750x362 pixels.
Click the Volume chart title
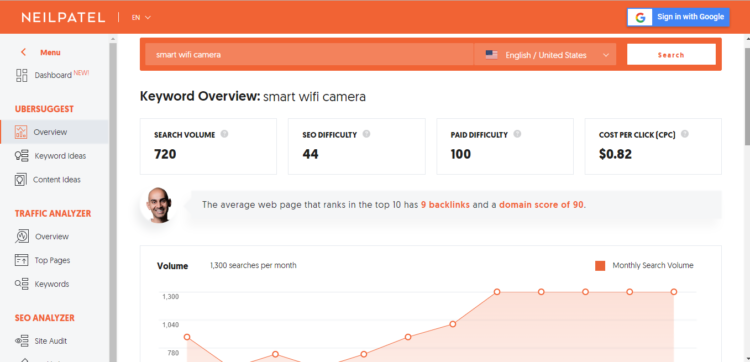pos(172,266)
